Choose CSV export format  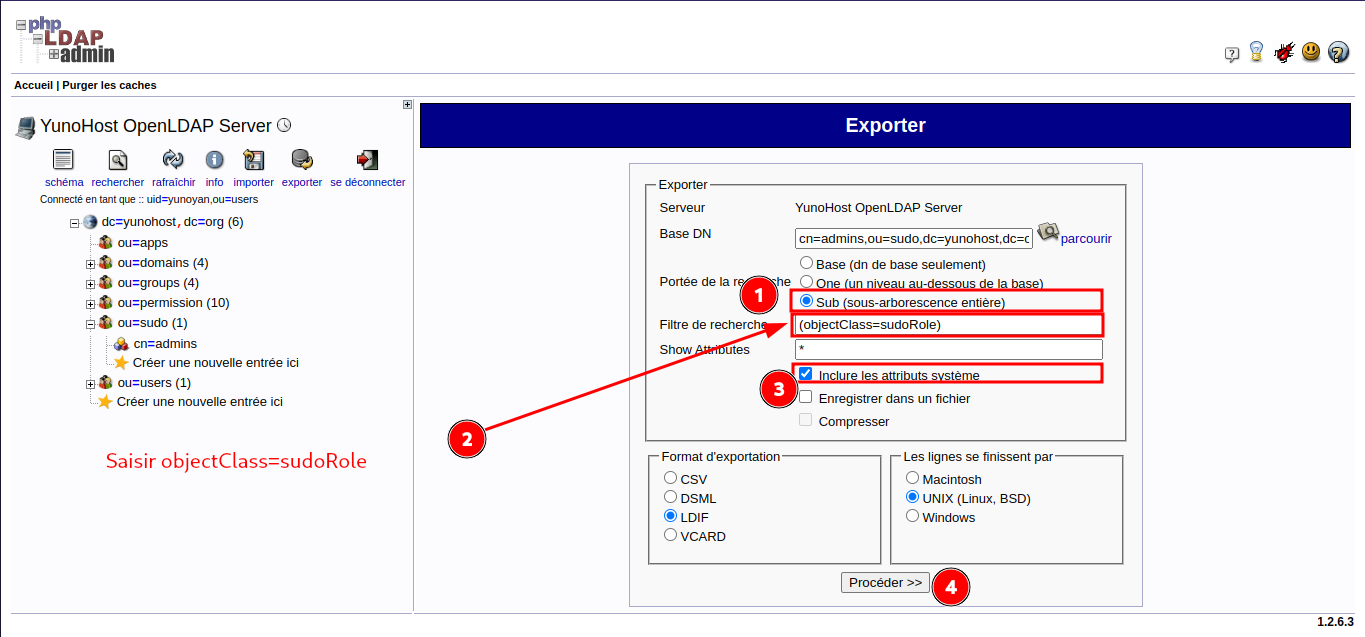click(x=671, y=478)
